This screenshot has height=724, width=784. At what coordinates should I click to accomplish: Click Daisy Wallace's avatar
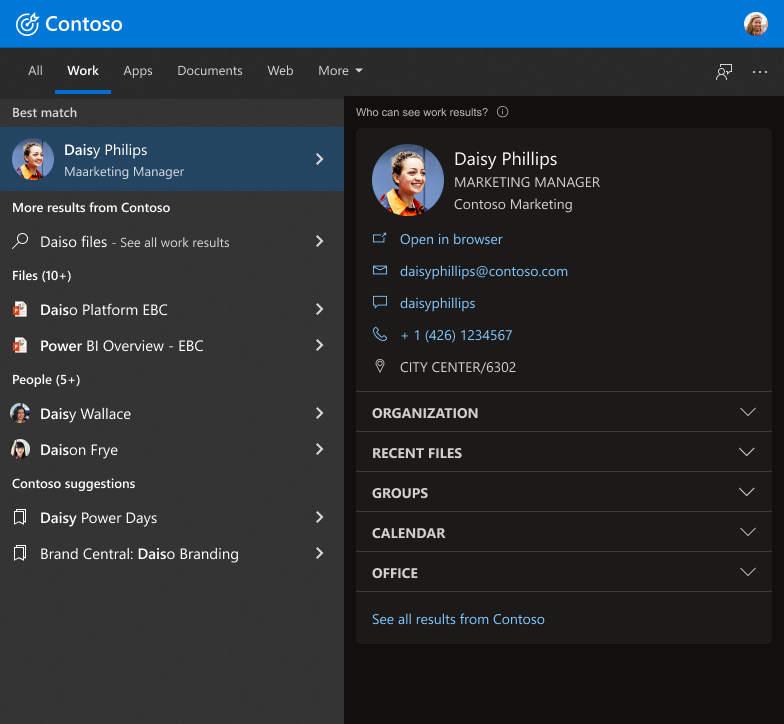20,414
